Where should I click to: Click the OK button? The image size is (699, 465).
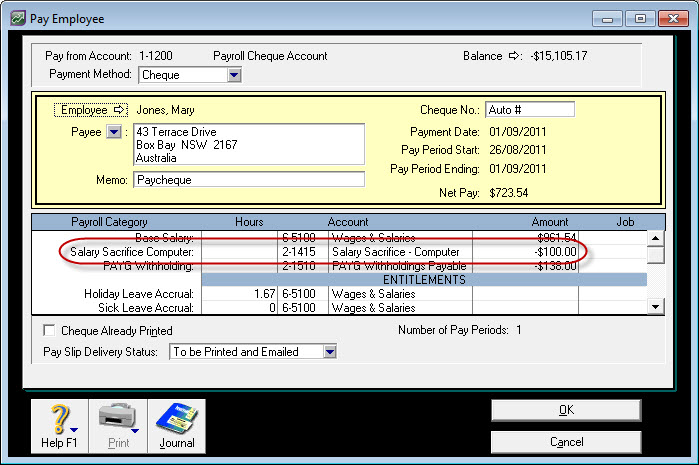(x=566, y=410)
